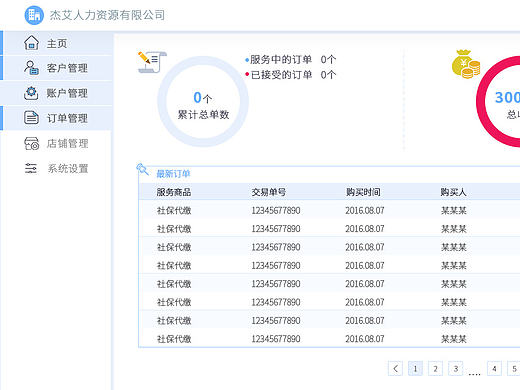Click the shop icon beside 店铺管理
The width and height of the screenshot is (520, 390).
click(x=31, y=143)
